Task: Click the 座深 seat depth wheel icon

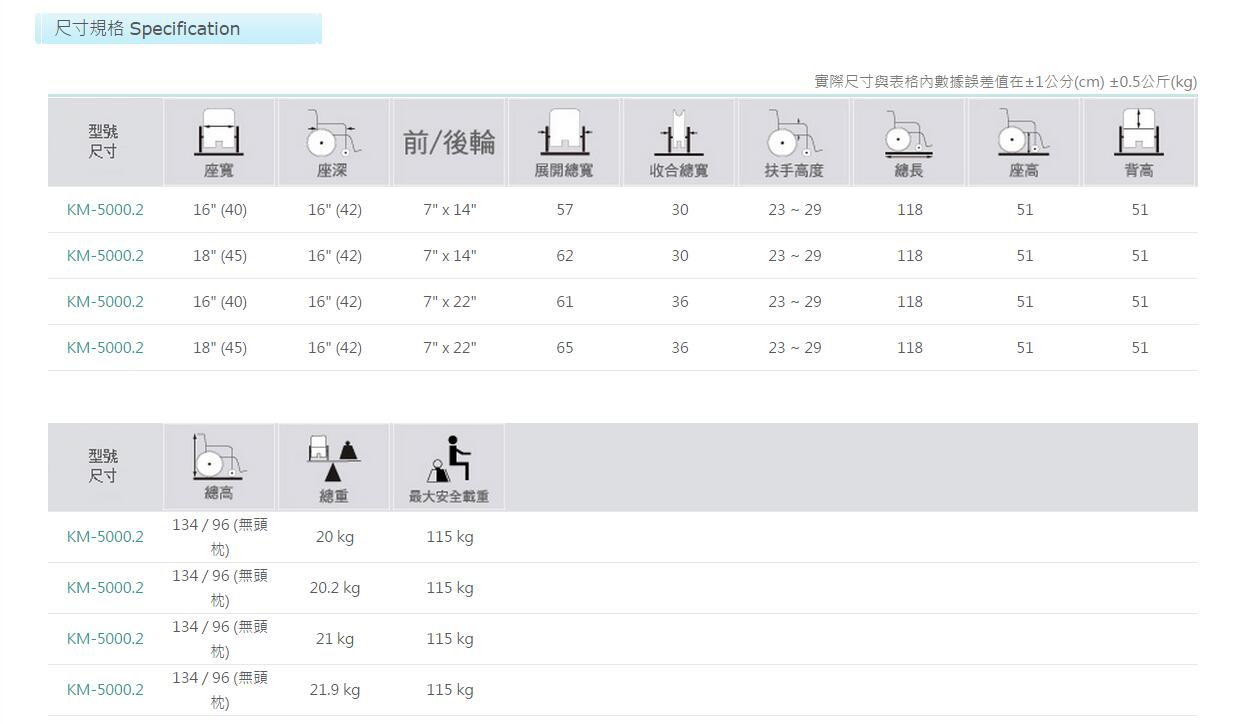Action: pos(334,135)
